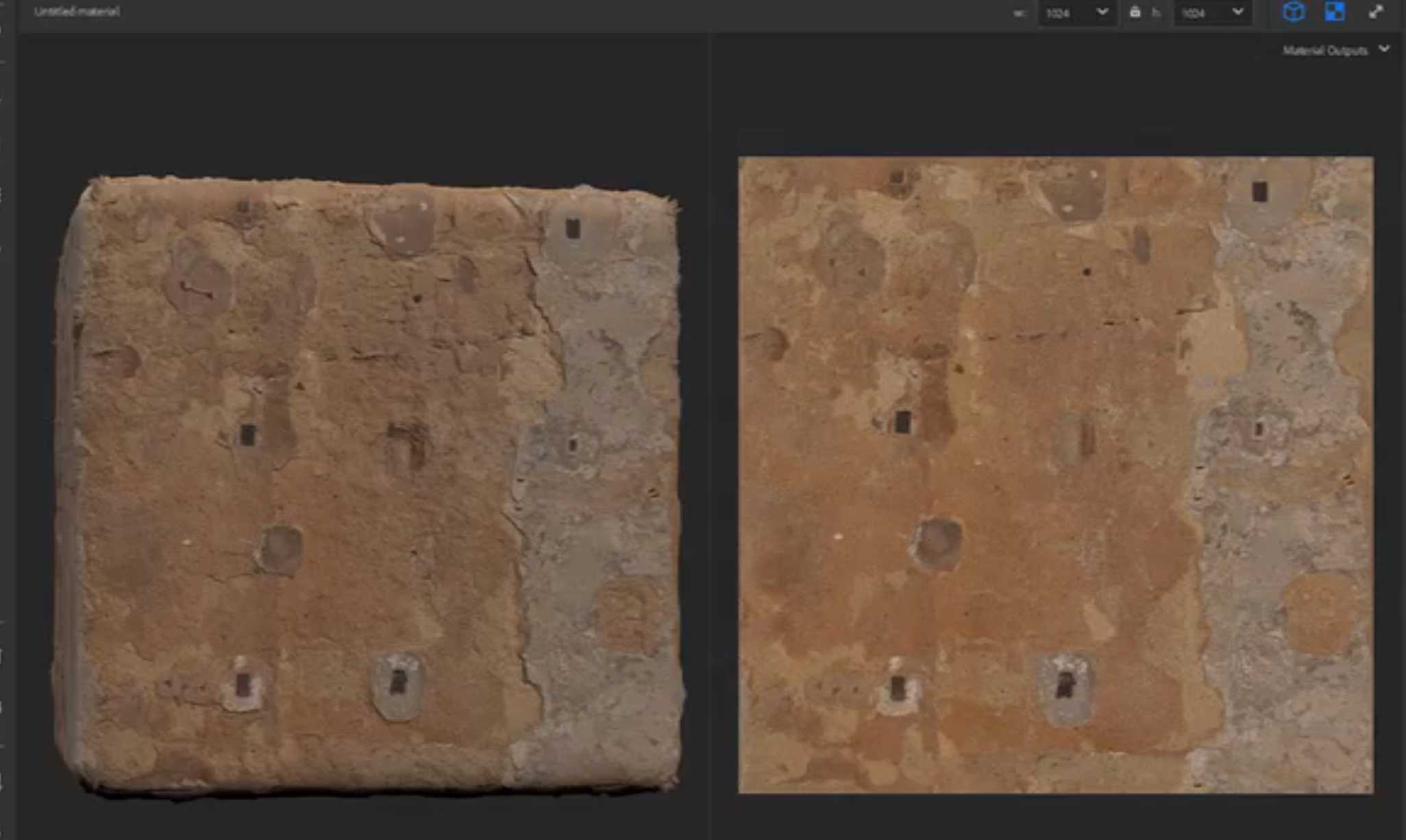
Task: Open the height 1024 dropdown
Action: tap(1213, 12)
